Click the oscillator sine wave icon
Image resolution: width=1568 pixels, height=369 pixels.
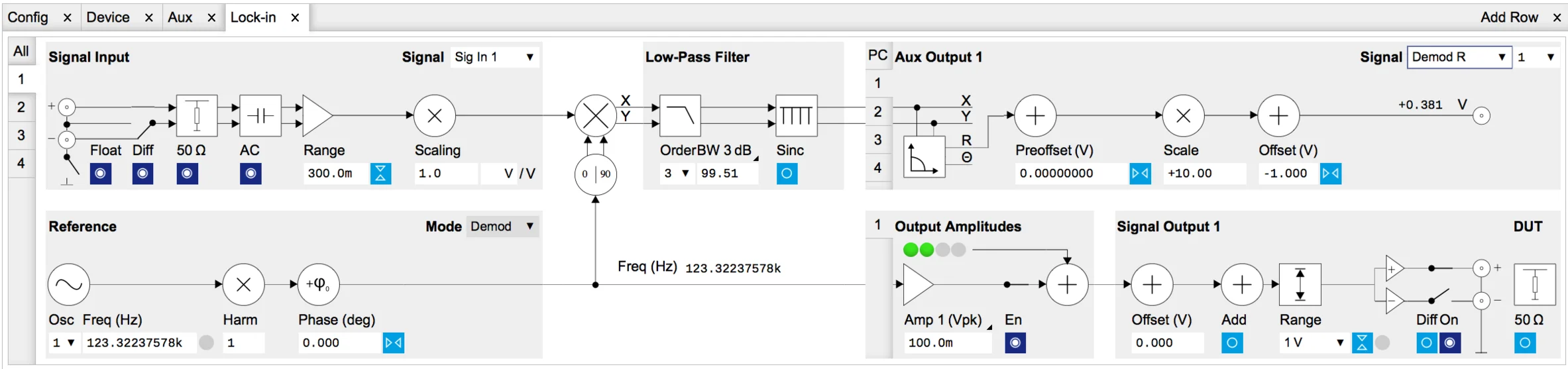[69, 285]
